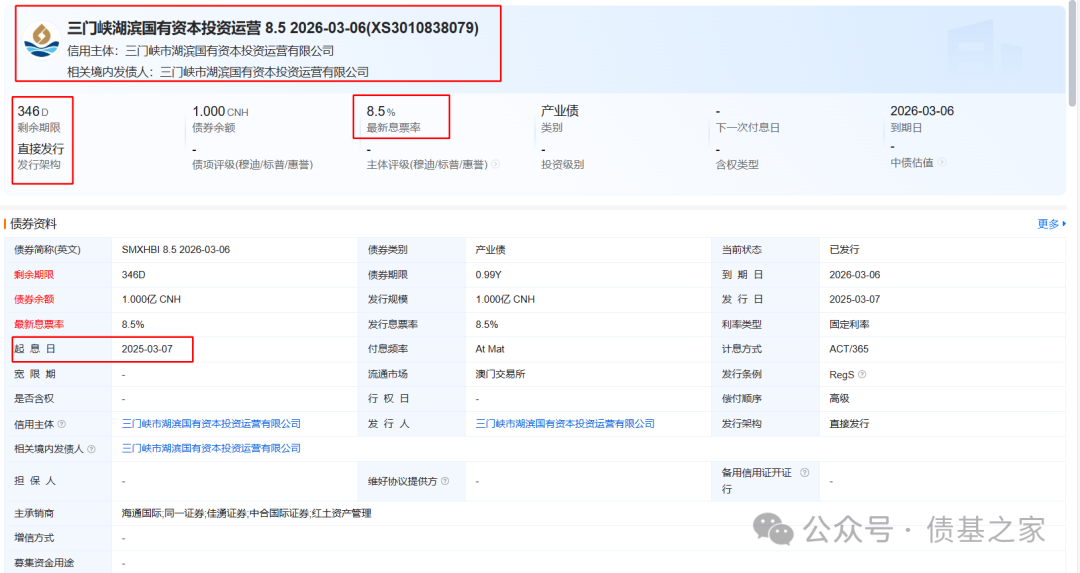Image resolution: width=1080 pixels, height=573 pixels.
Task: Click red 剩余期限 label in table
Action: click(34, 275)
